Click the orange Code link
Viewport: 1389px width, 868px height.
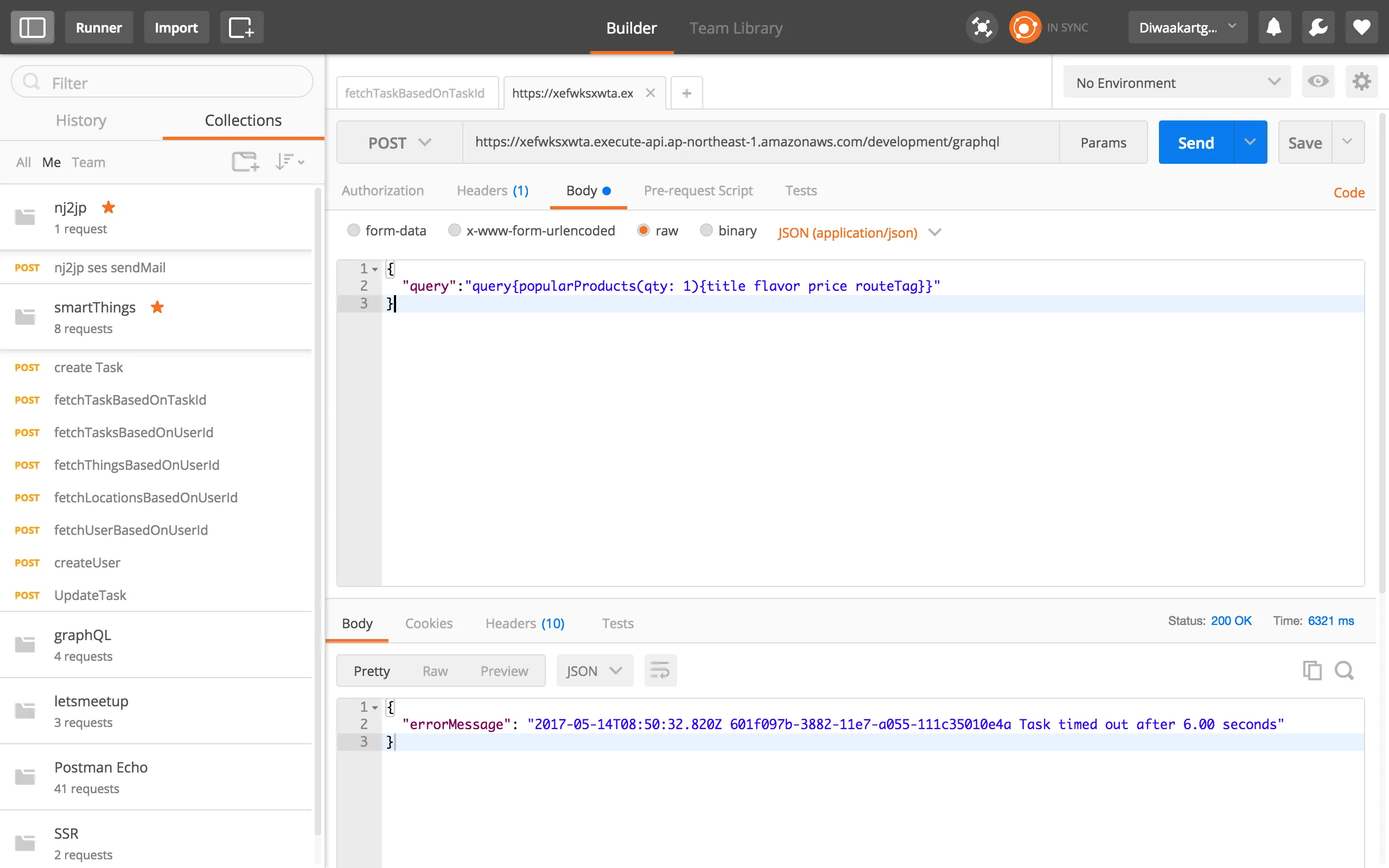(1348, 192)
